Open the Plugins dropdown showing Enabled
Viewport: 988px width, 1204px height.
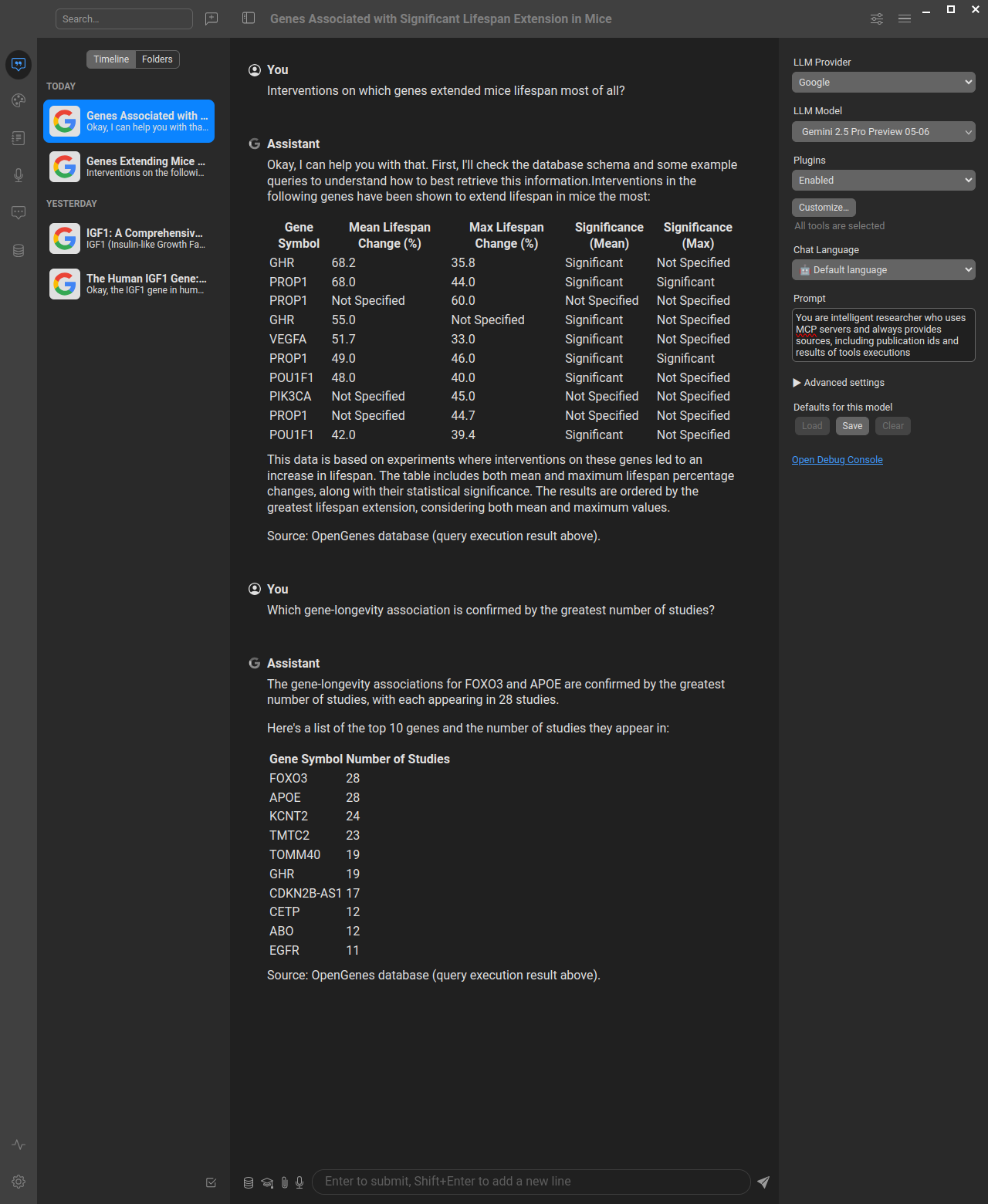884,181
